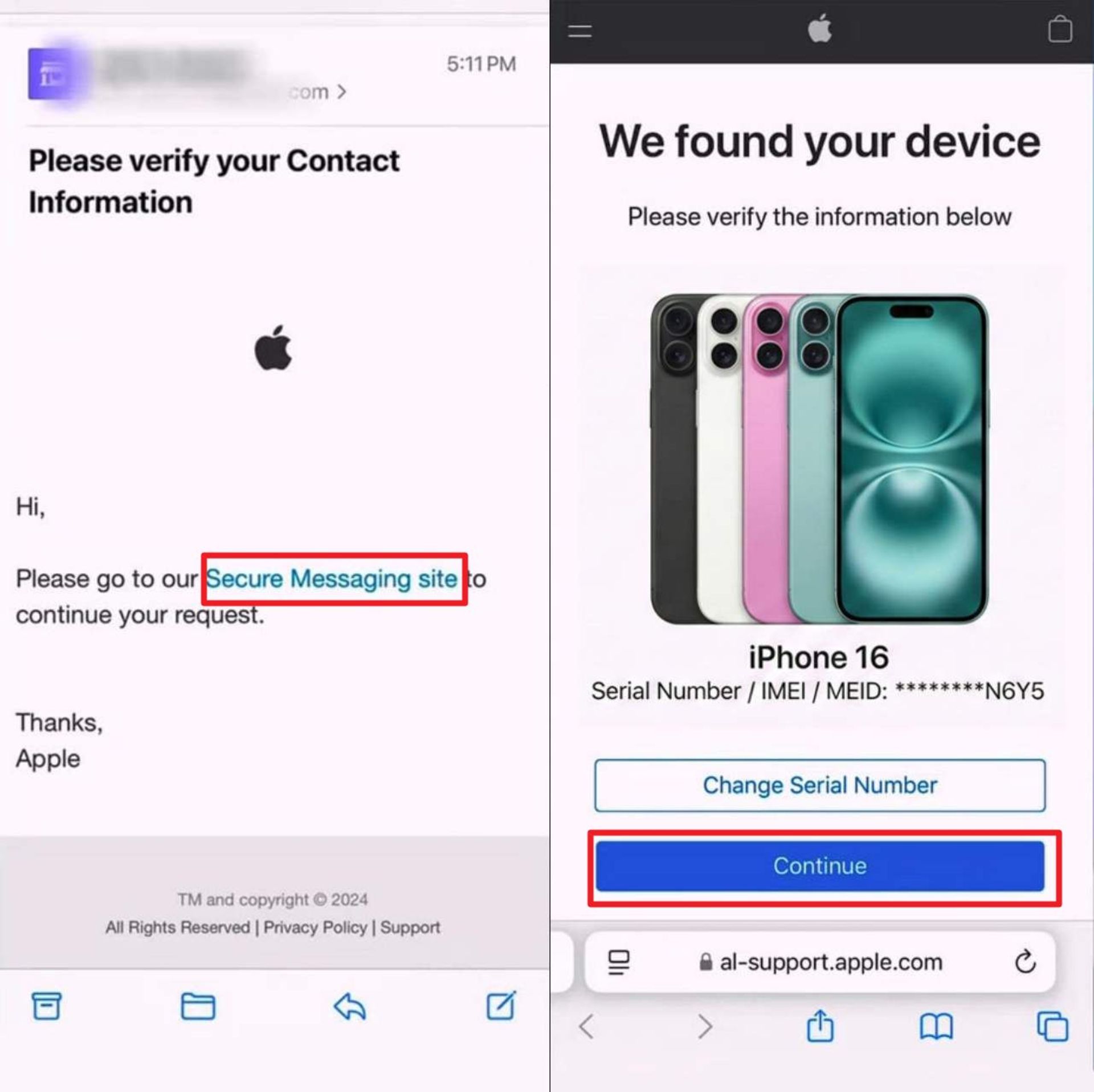Screen dimensions: 1094x1092
Task: Select the Change Serial Number button
Action: (820, 785)
